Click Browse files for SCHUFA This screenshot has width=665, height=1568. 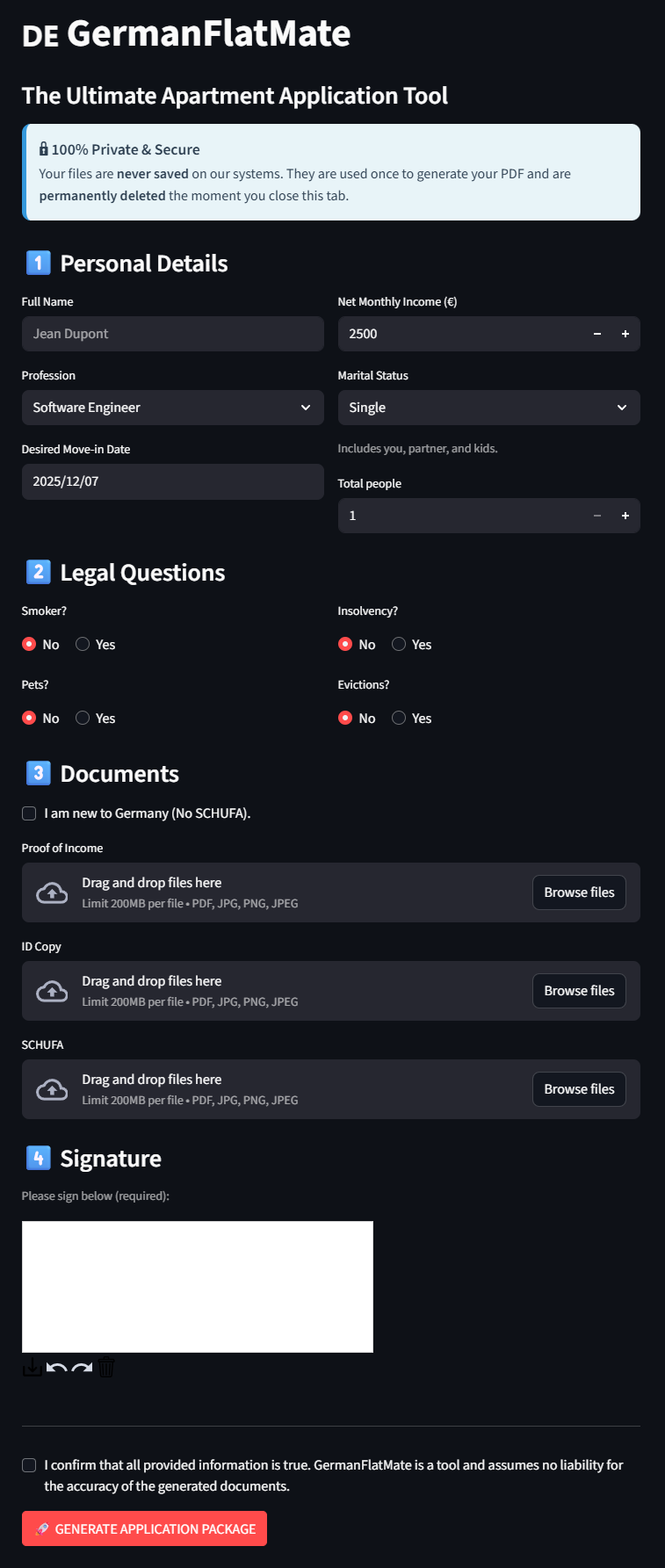579,1089
